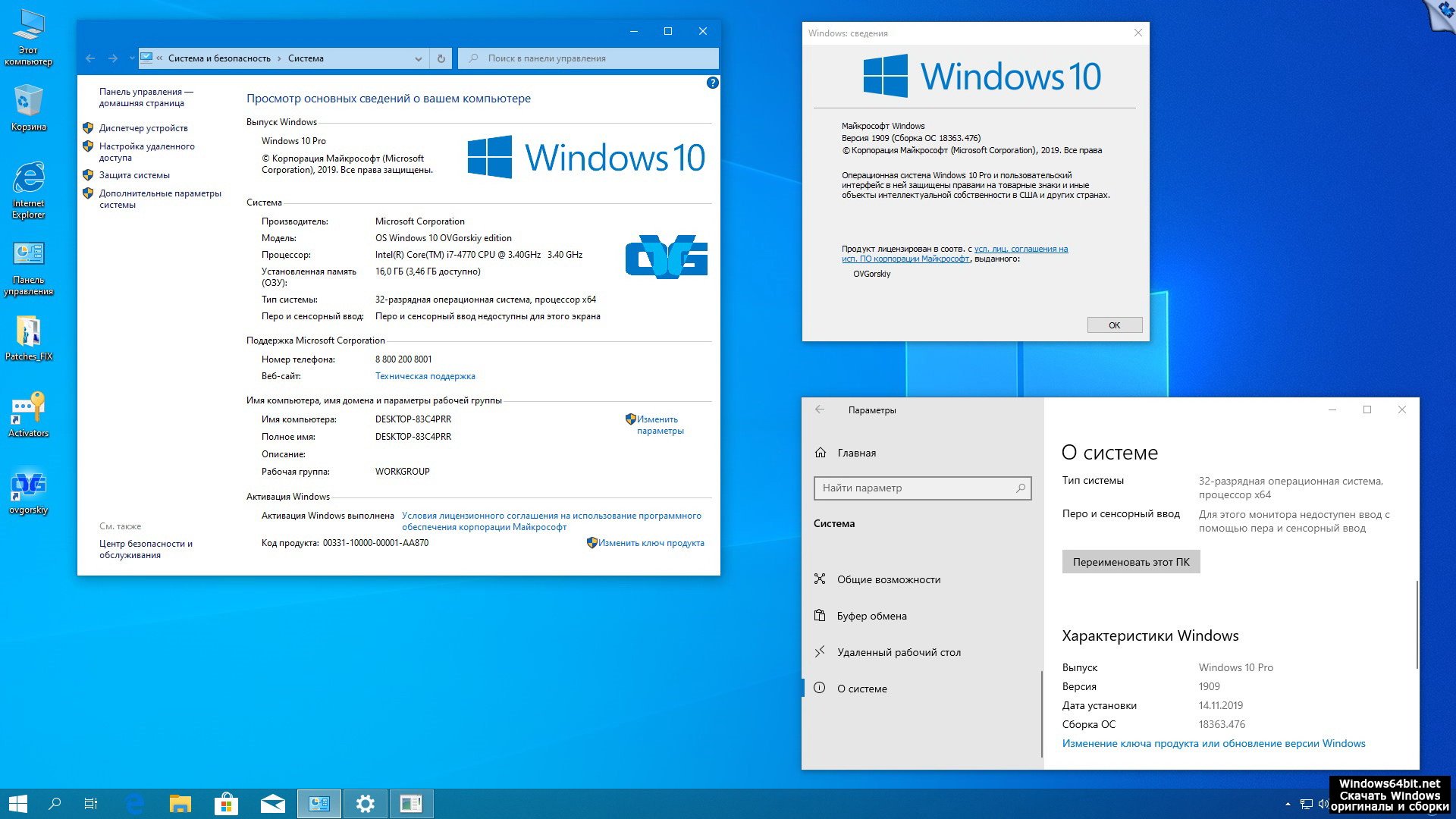
Task: Select Clipboard in Settings sidebar
Action: (871, 616)
